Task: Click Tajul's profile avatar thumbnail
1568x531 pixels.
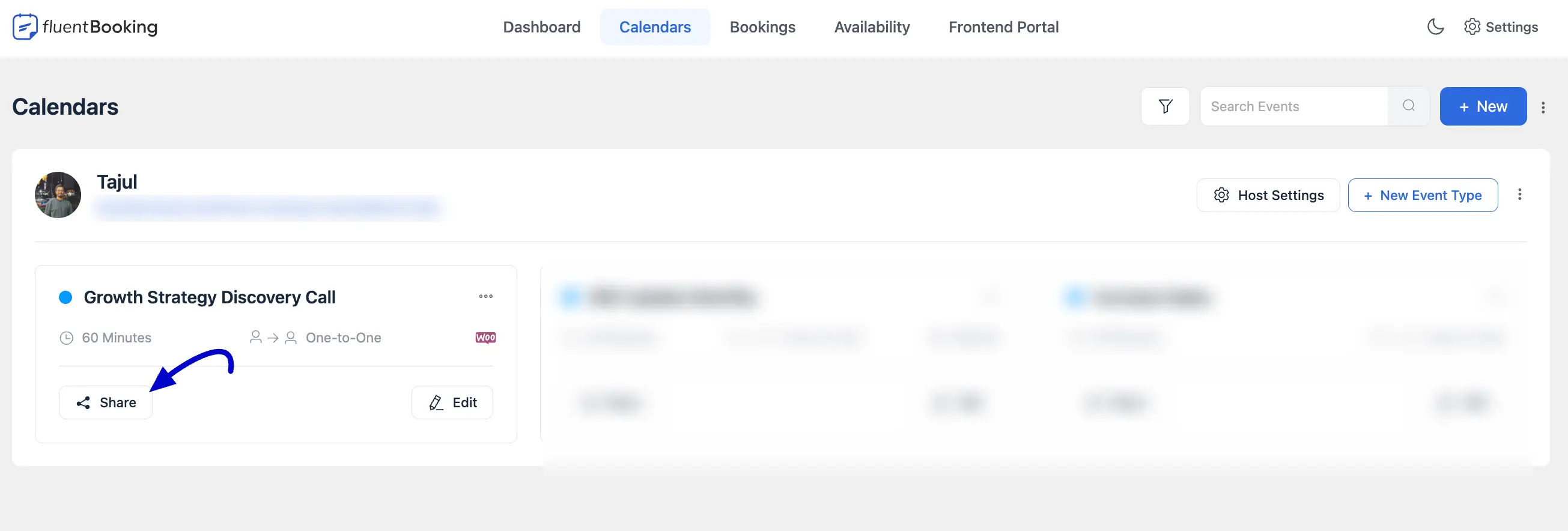Action: pyautogui.click(x=58, y=195)
